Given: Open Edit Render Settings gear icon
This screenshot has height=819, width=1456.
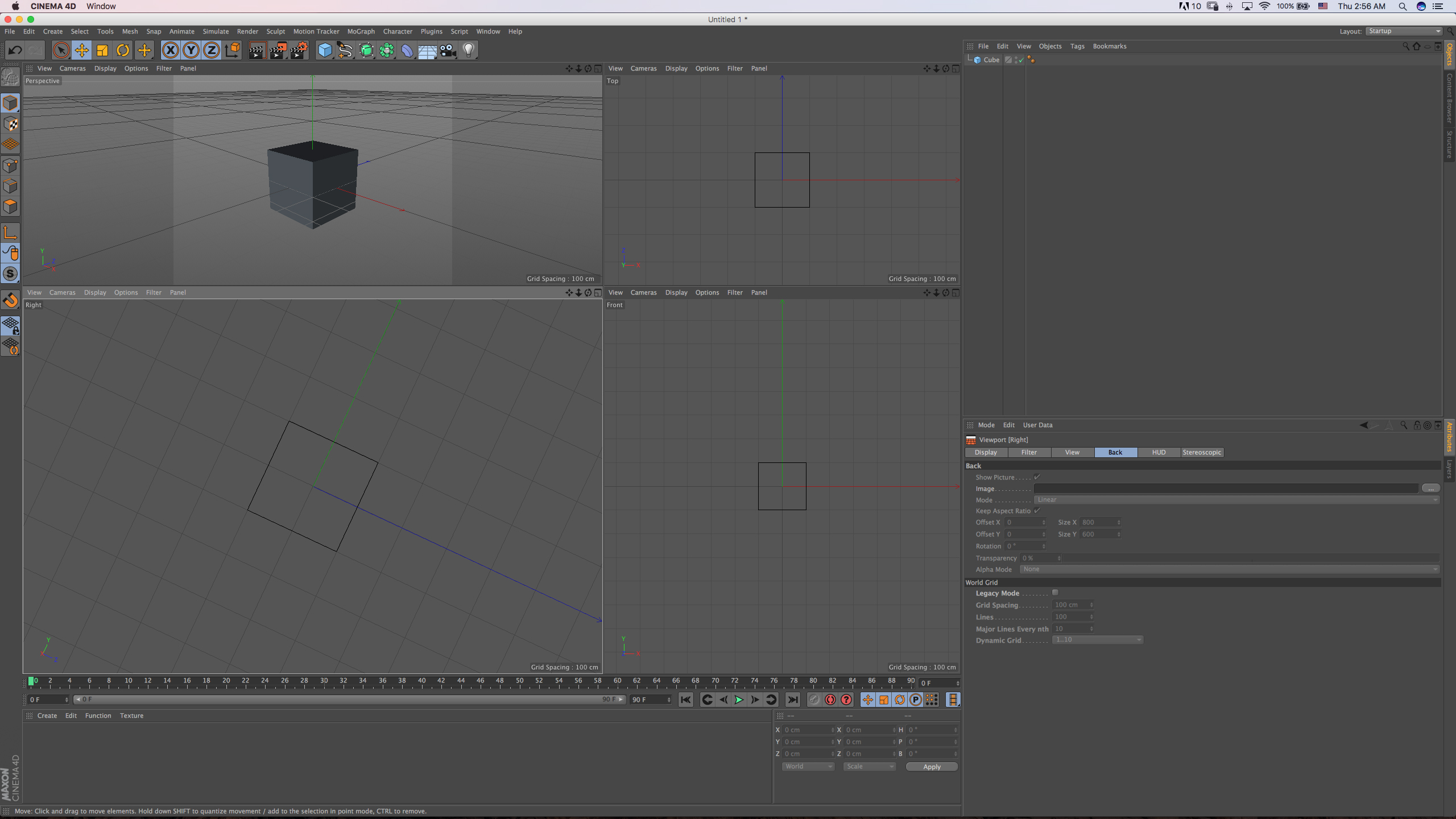Looking at the screenshot, I should pos(299,50).
